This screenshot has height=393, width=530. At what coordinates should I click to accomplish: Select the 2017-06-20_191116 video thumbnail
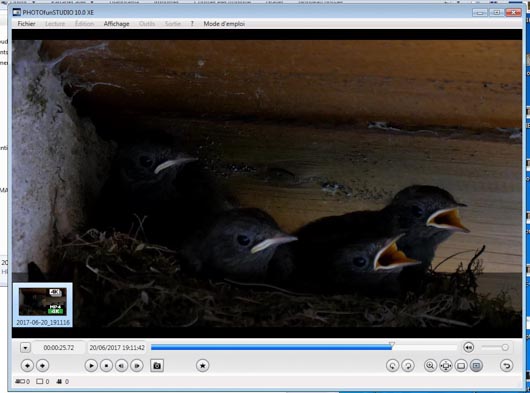(43, 305)
